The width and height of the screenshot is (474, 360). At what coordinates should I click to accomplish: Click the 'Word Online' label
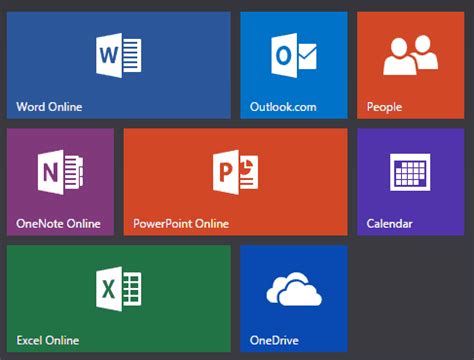point(49,107)
